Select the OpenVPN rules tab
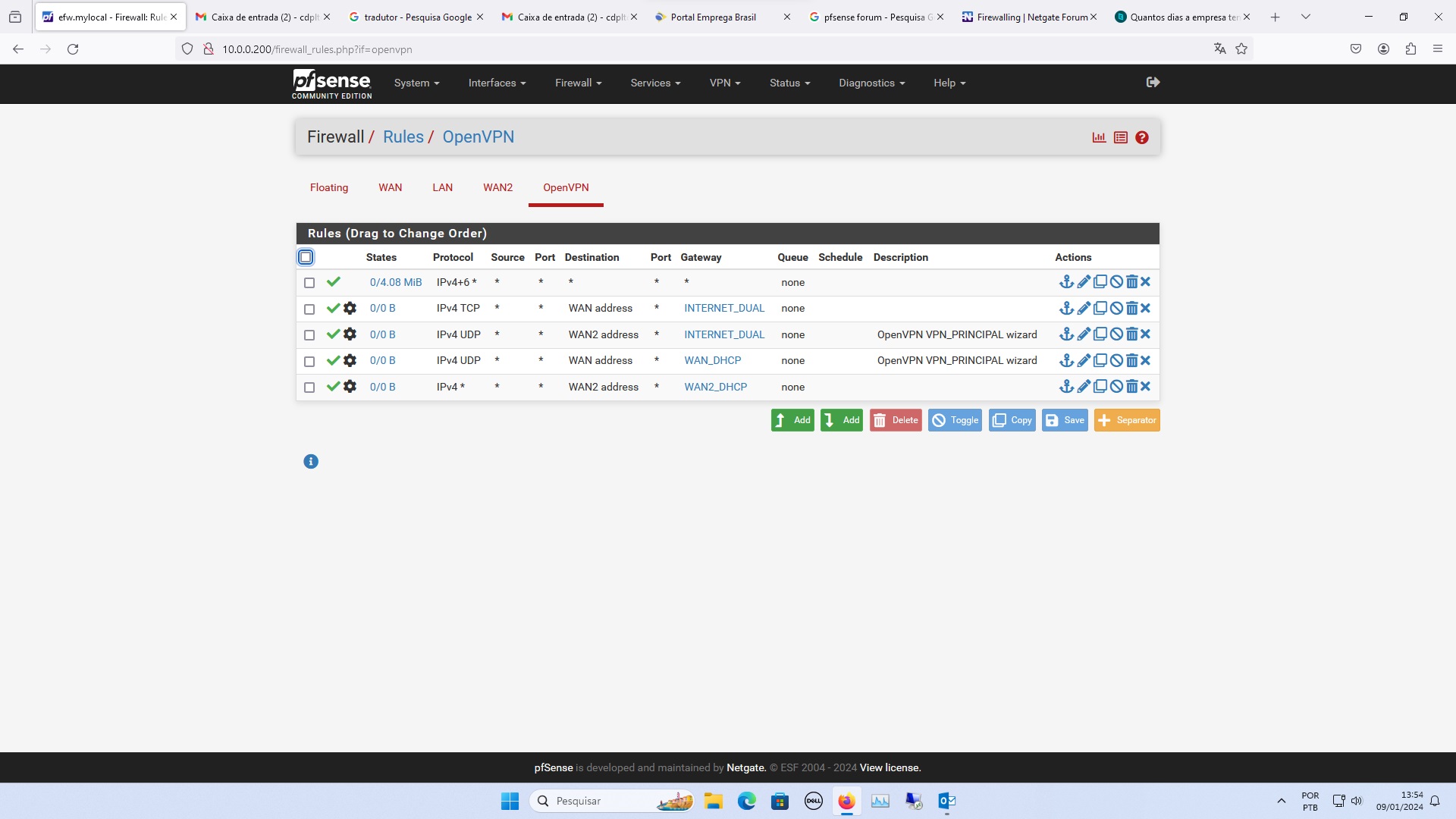1456x819 pixels. 566,187
